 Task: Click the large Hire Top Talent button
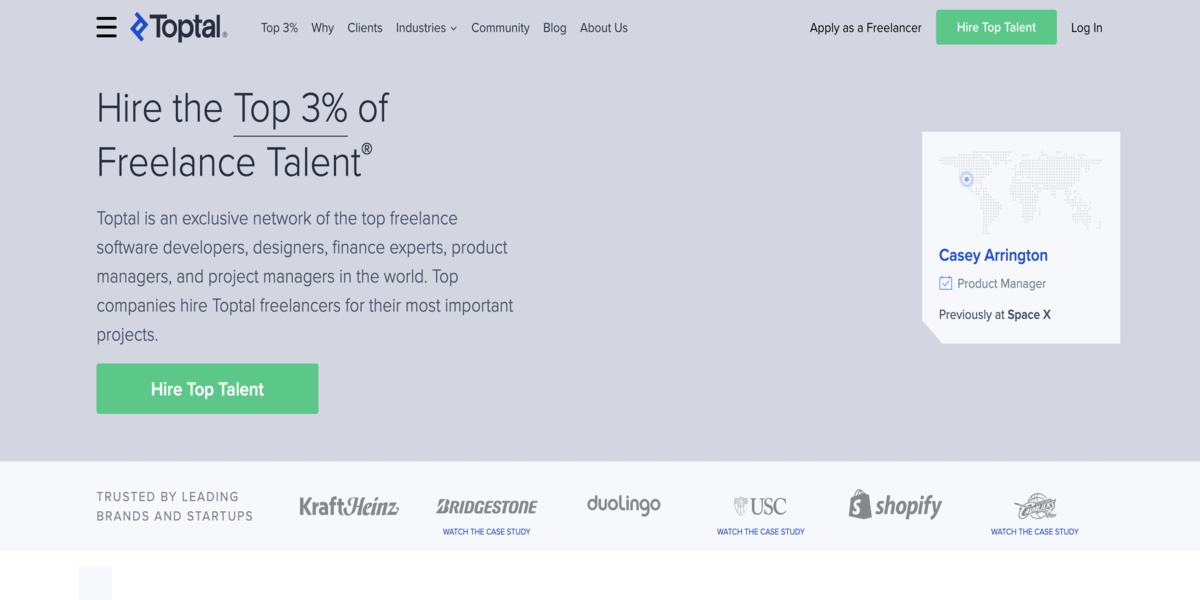pyautogui.click(x=207, y=389)
